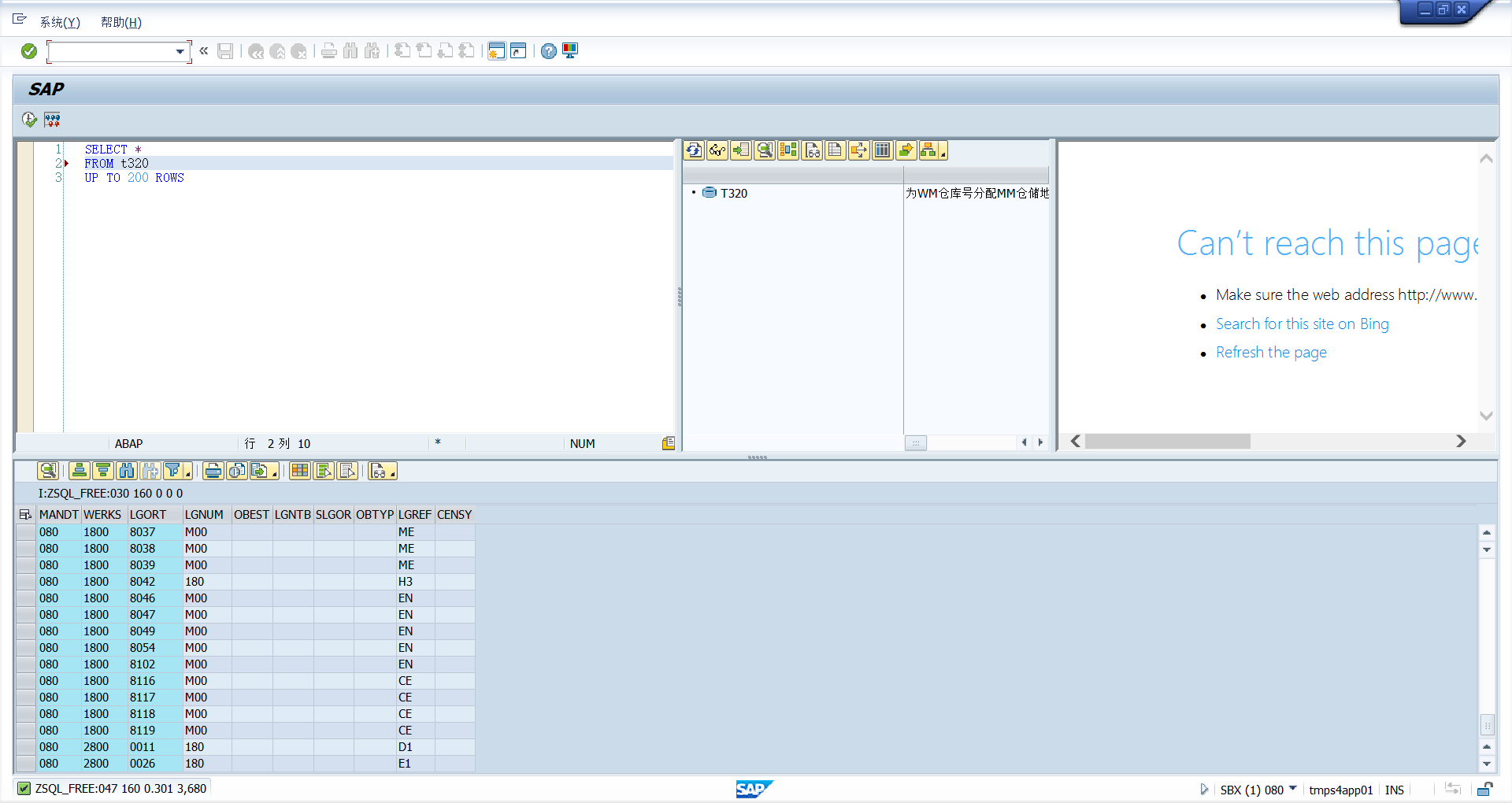Click the table columns icon in tree toolbar

[x=883, y=150]
